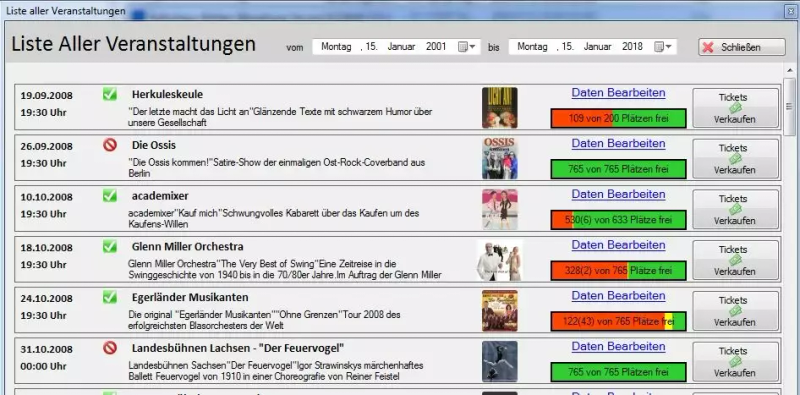Click date 26.09.2008
The height and width of the screenshot is (395, 800).
tap(46, 146)
